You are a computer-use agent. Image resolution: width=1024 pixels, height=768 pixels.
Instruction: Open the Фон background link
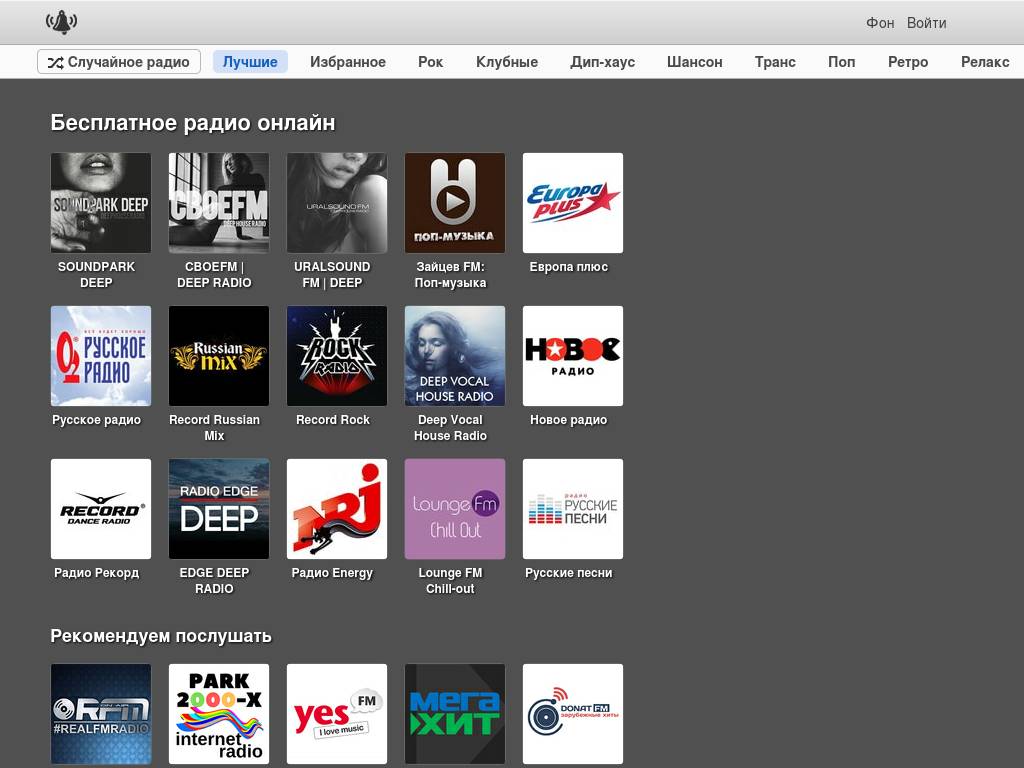880,23
